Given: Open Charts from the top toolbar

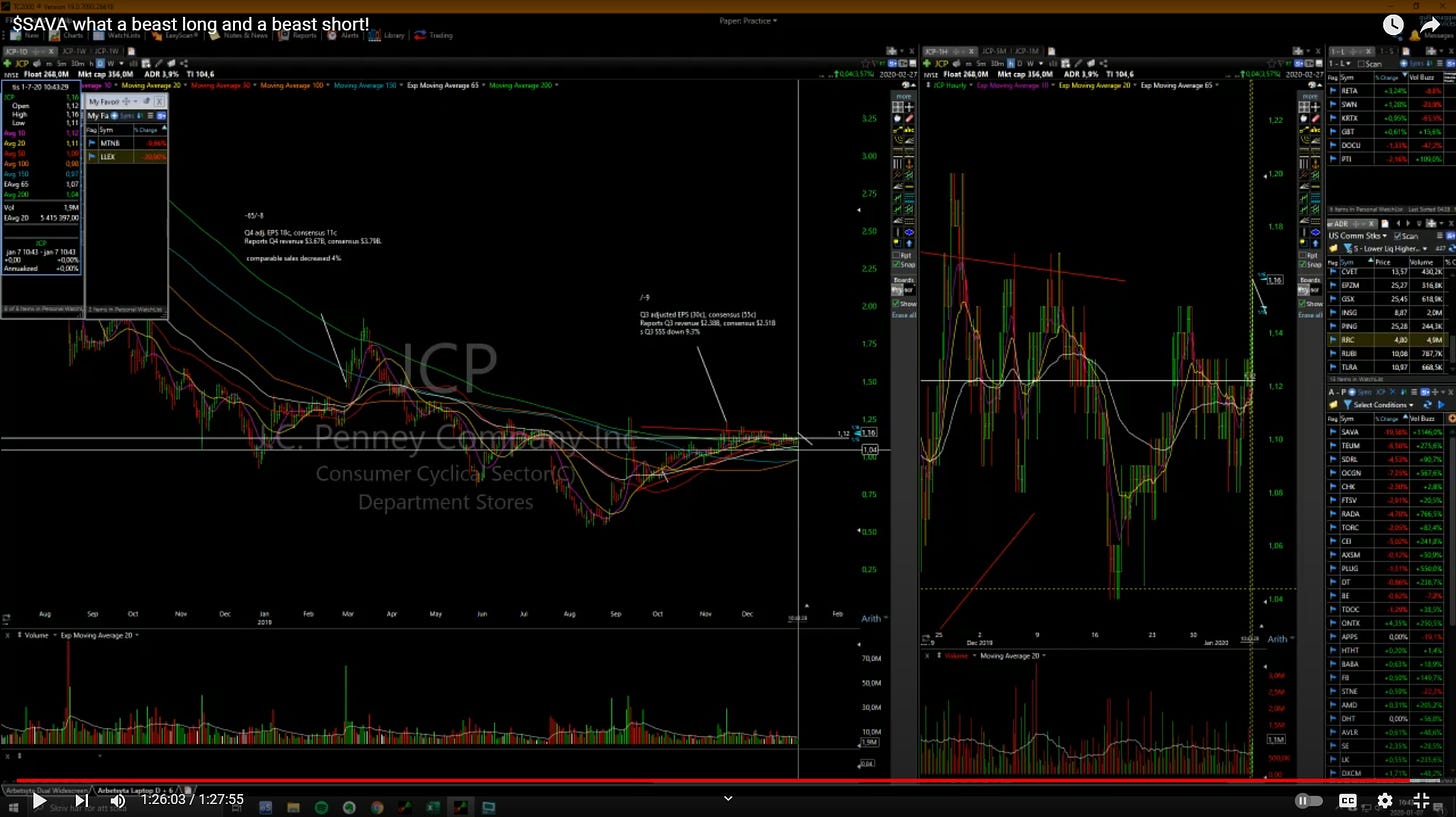Looking at the screenshot, I should pos(66,35).
